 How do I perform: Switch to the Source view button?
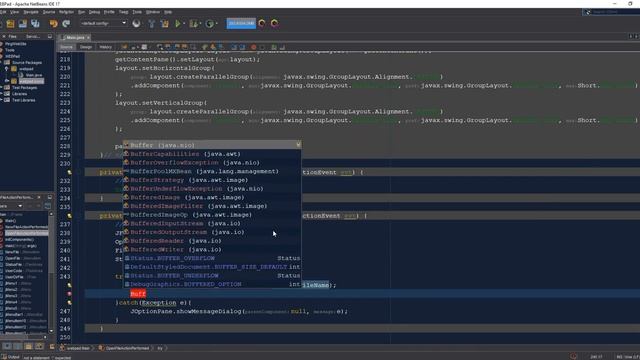tap(66, 47)
